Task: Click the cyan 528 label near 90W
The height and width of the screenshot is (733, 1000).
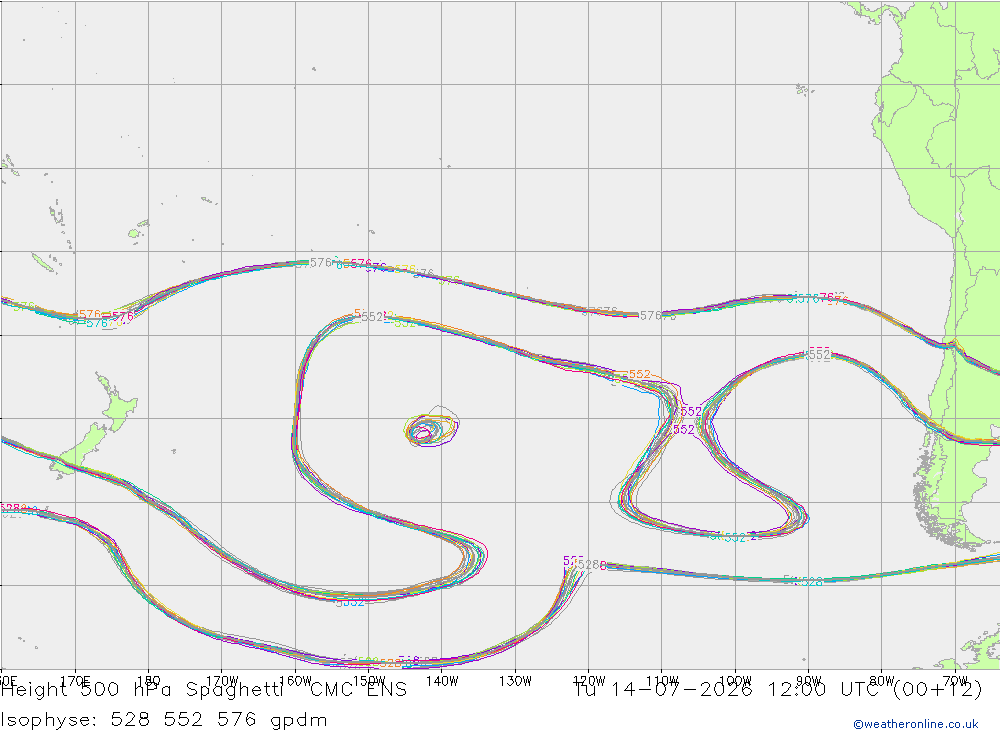Action: click(x=811, y=582)
